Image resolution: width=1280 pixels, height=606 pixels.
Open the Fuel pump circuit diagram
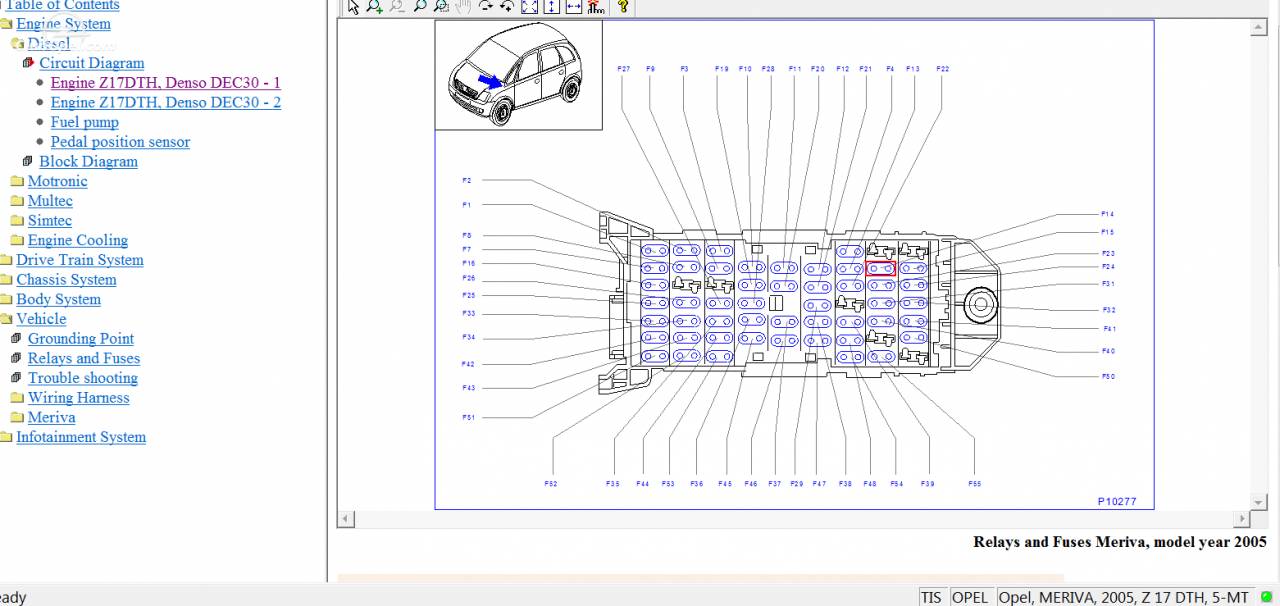pos(85,122)
